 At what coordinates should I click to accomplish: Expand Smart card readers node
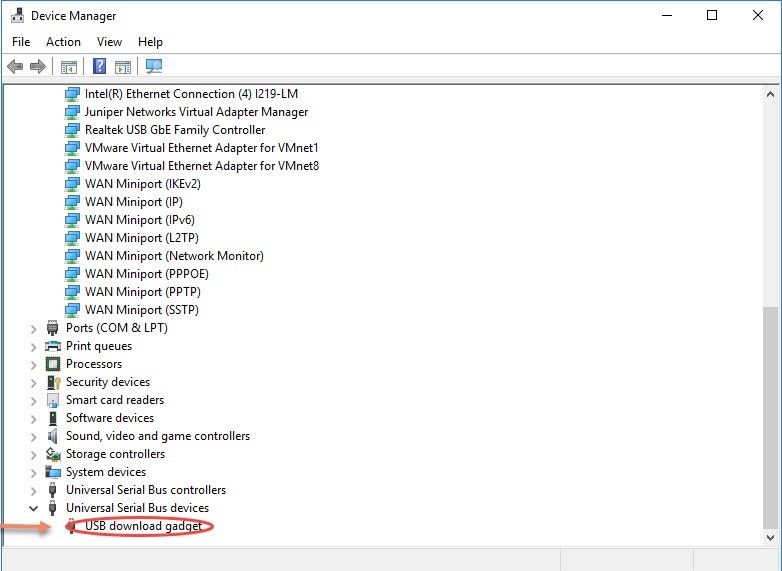[33, 400]
